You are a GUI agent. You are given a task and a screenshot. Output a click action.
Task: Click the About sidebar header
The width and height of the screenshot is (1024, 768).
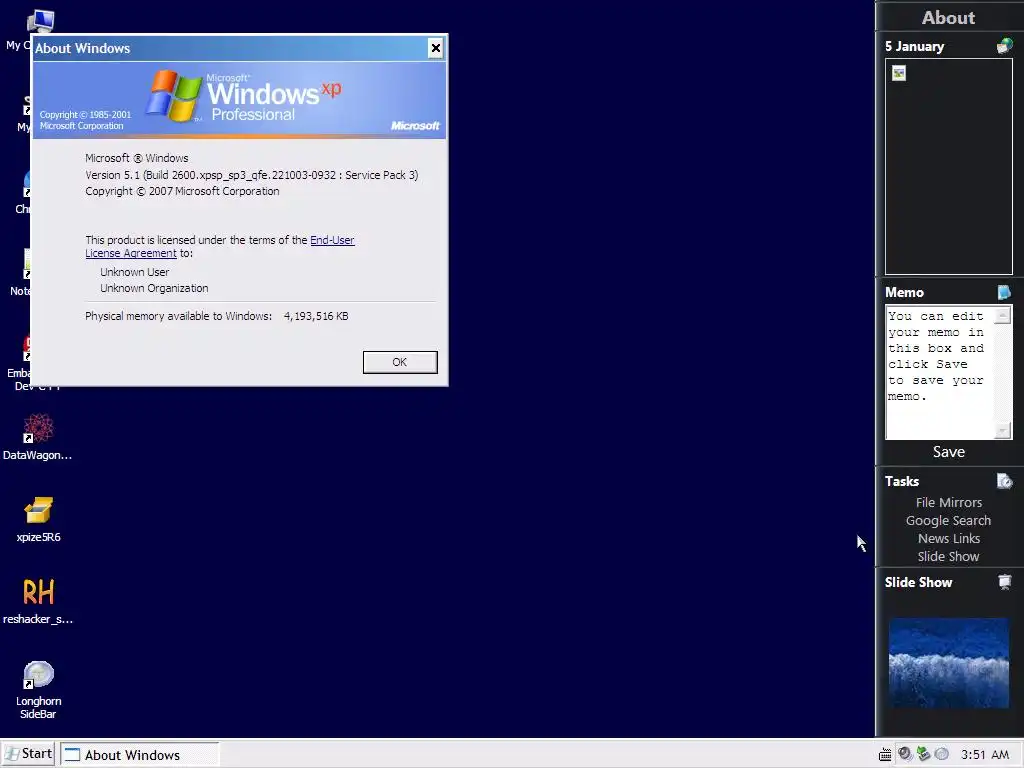click(948, 18)
